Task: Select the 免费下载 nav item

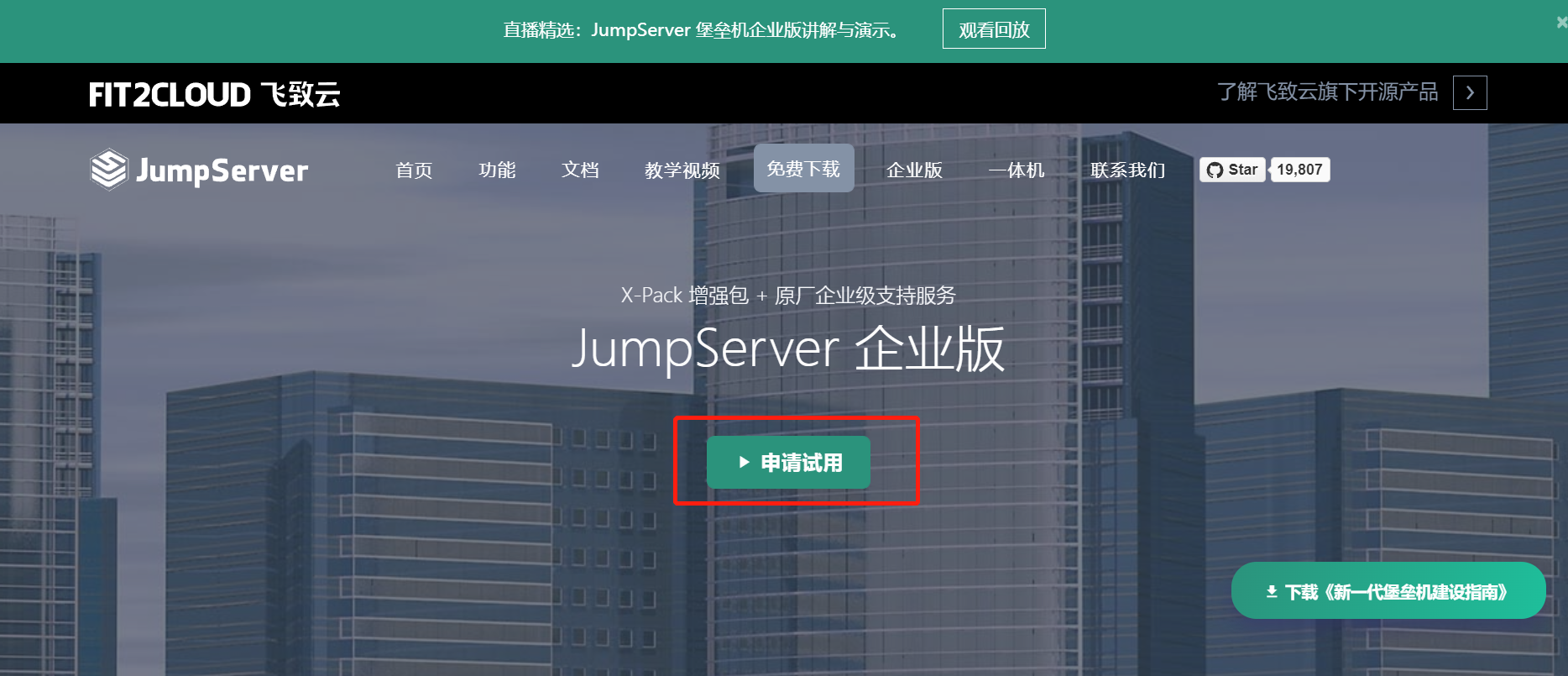Action: click(803, 168)
